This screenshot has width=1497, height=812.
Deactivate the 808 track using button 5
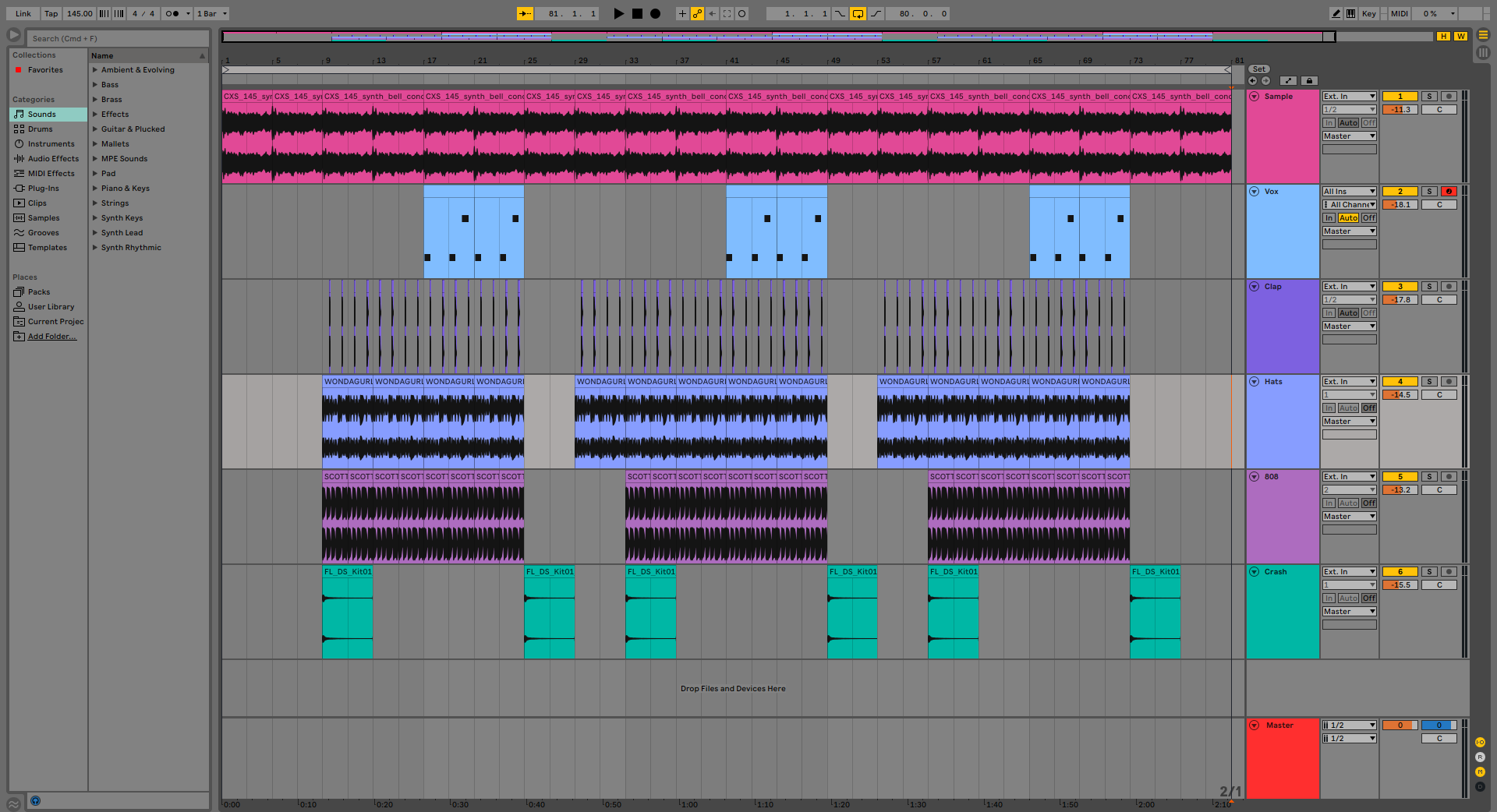tap(1400, 476)
